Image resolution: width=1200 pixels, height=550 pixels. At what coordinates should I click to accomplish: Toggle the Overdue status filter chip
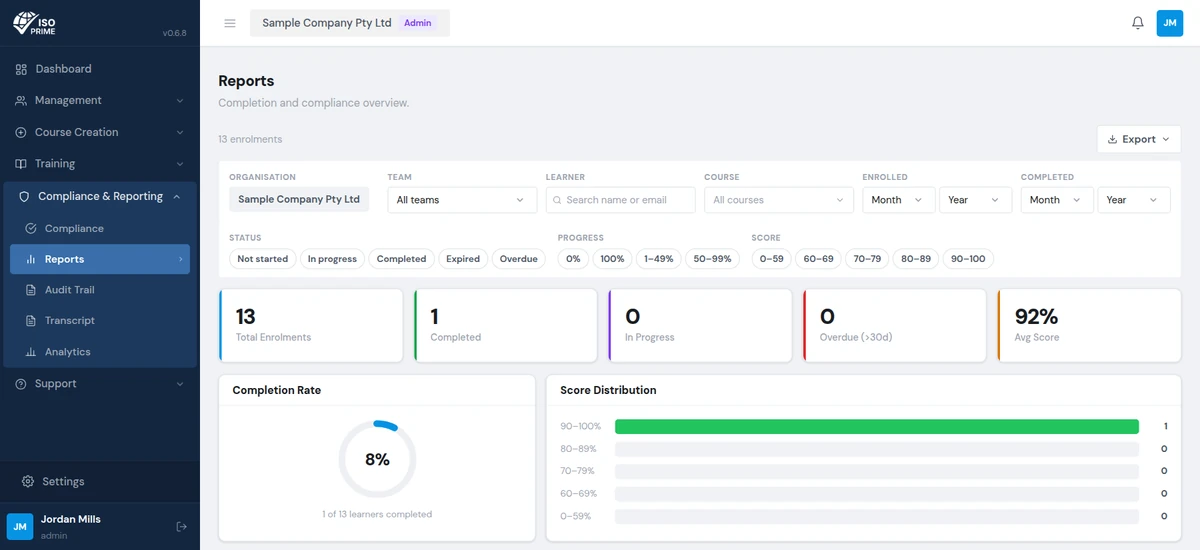point(519,259)
